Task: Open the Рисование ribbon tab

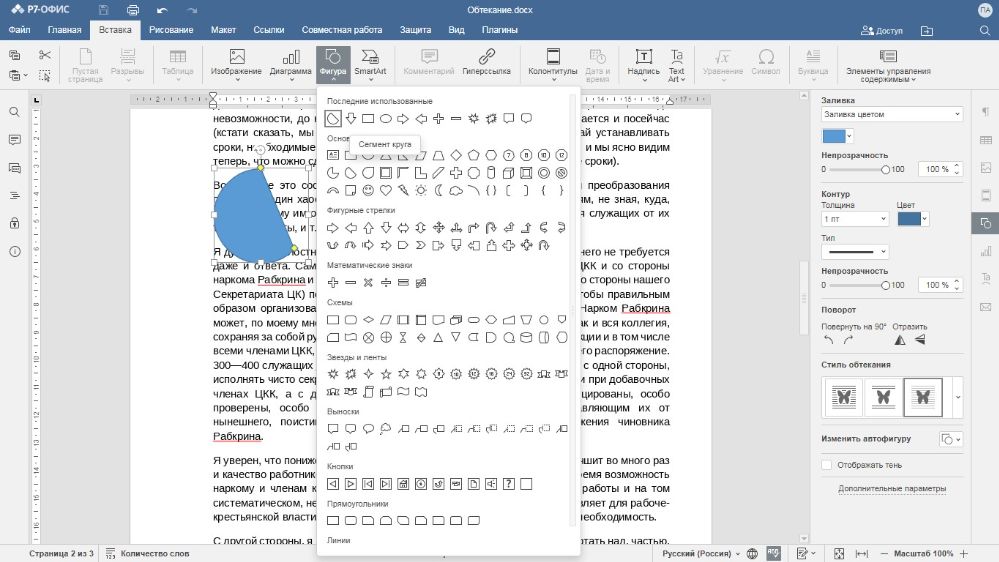Action: (x=171, y=30)
